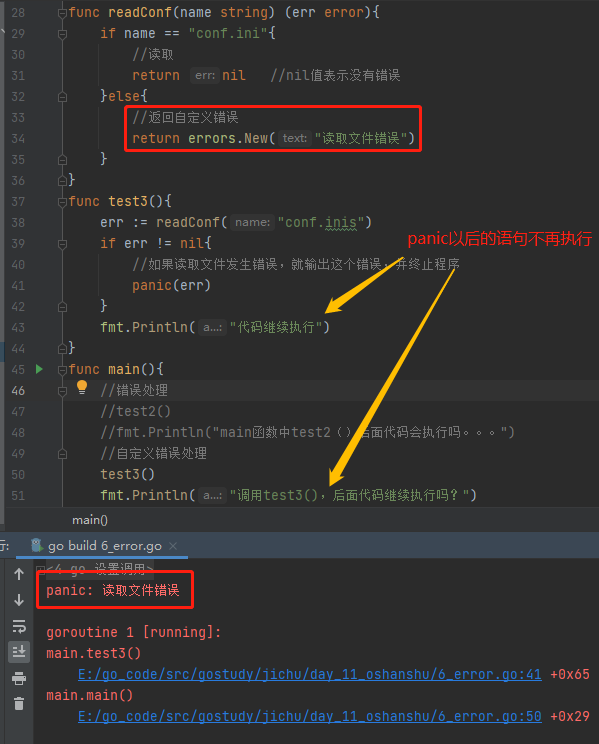Viewport: 599px width, 744px height.
Task: Open the 6_error.go:41 stack trace link
Action: click(x=309, y=674)
